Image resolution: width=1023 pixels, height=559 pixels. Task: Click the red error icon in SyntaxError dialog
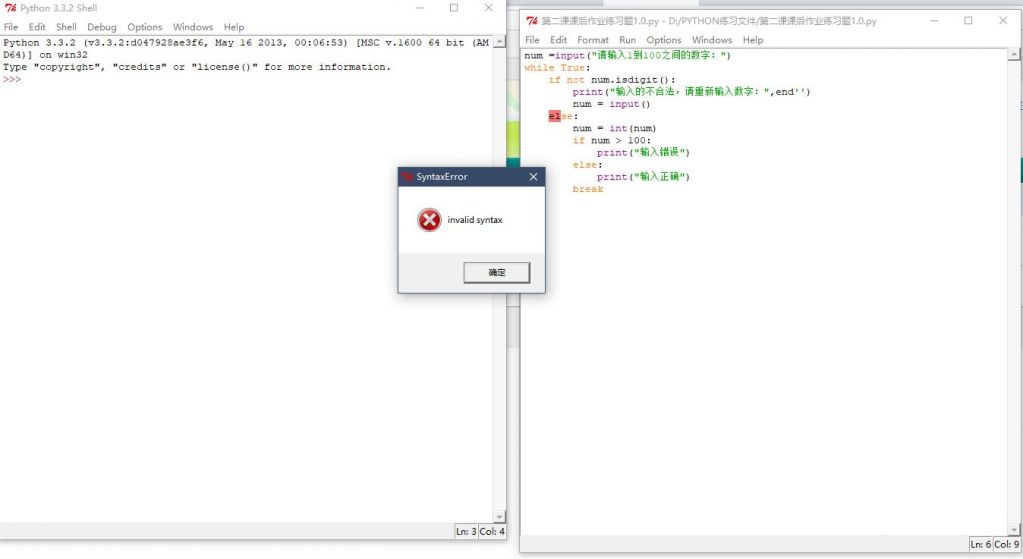click(x=429, y=220)
